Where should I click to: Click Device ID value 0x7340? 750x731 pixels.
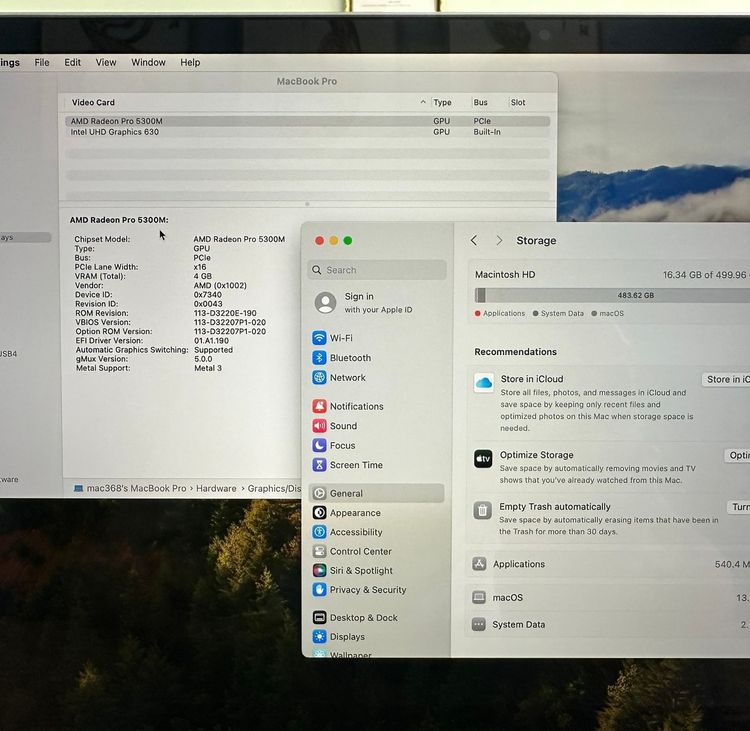[208, 295]
